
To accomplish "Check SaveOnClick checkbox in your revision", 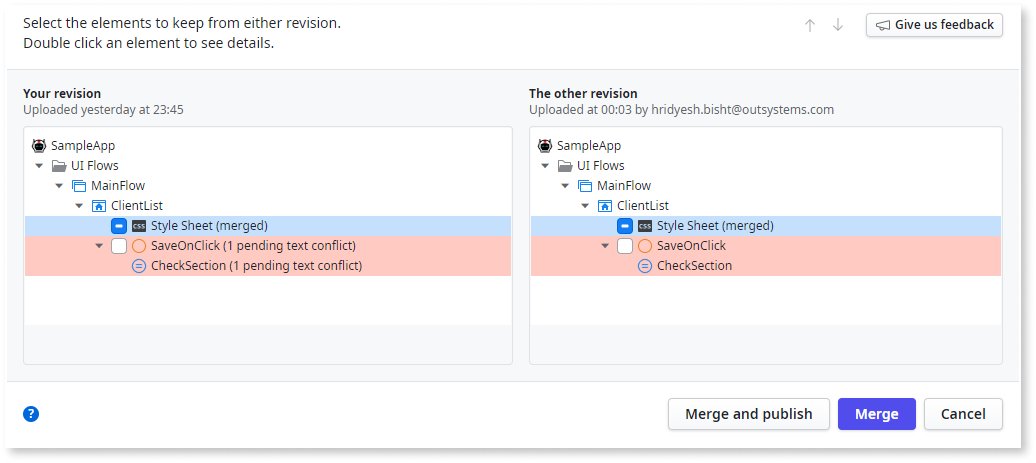I will [119, 246].
